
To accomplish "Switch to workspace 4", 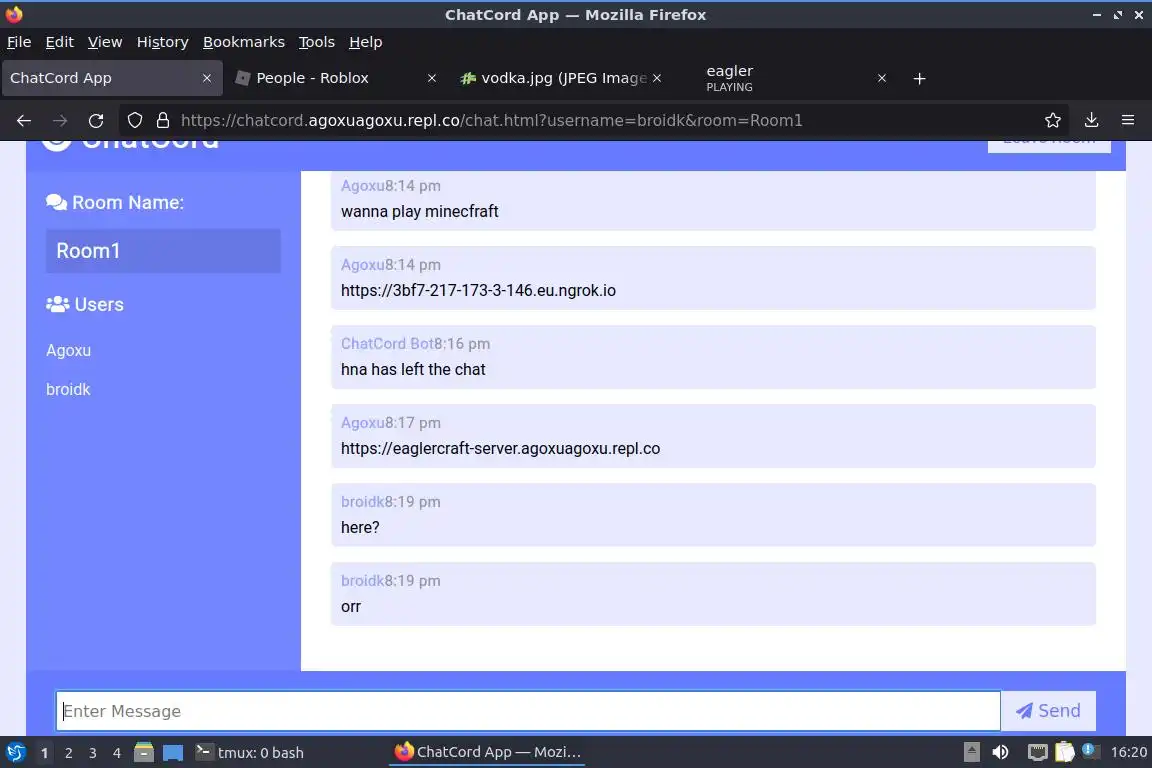I will tap(117, 753).
